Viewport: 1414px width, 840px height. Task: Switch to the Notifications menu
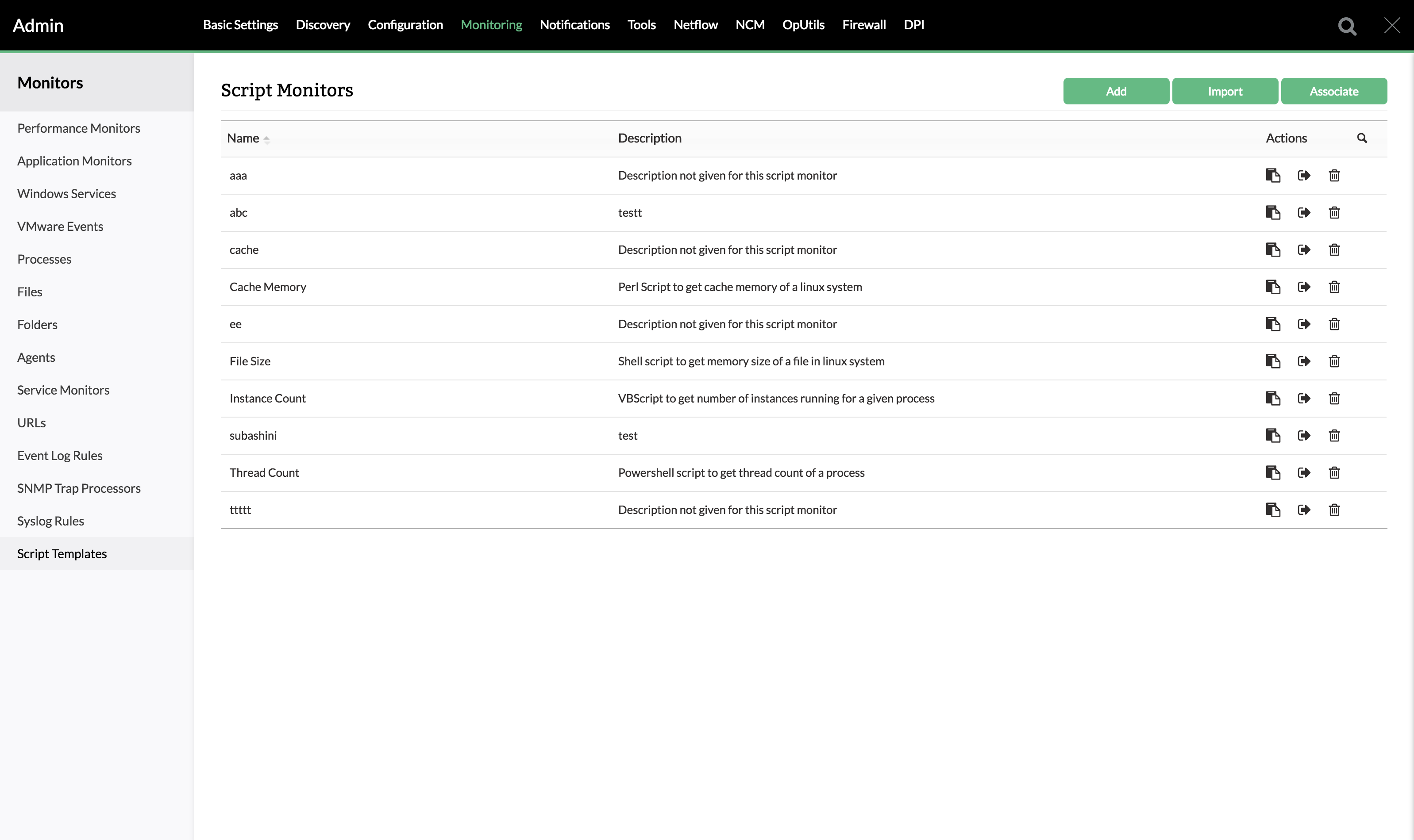click(x=574, y=25)
